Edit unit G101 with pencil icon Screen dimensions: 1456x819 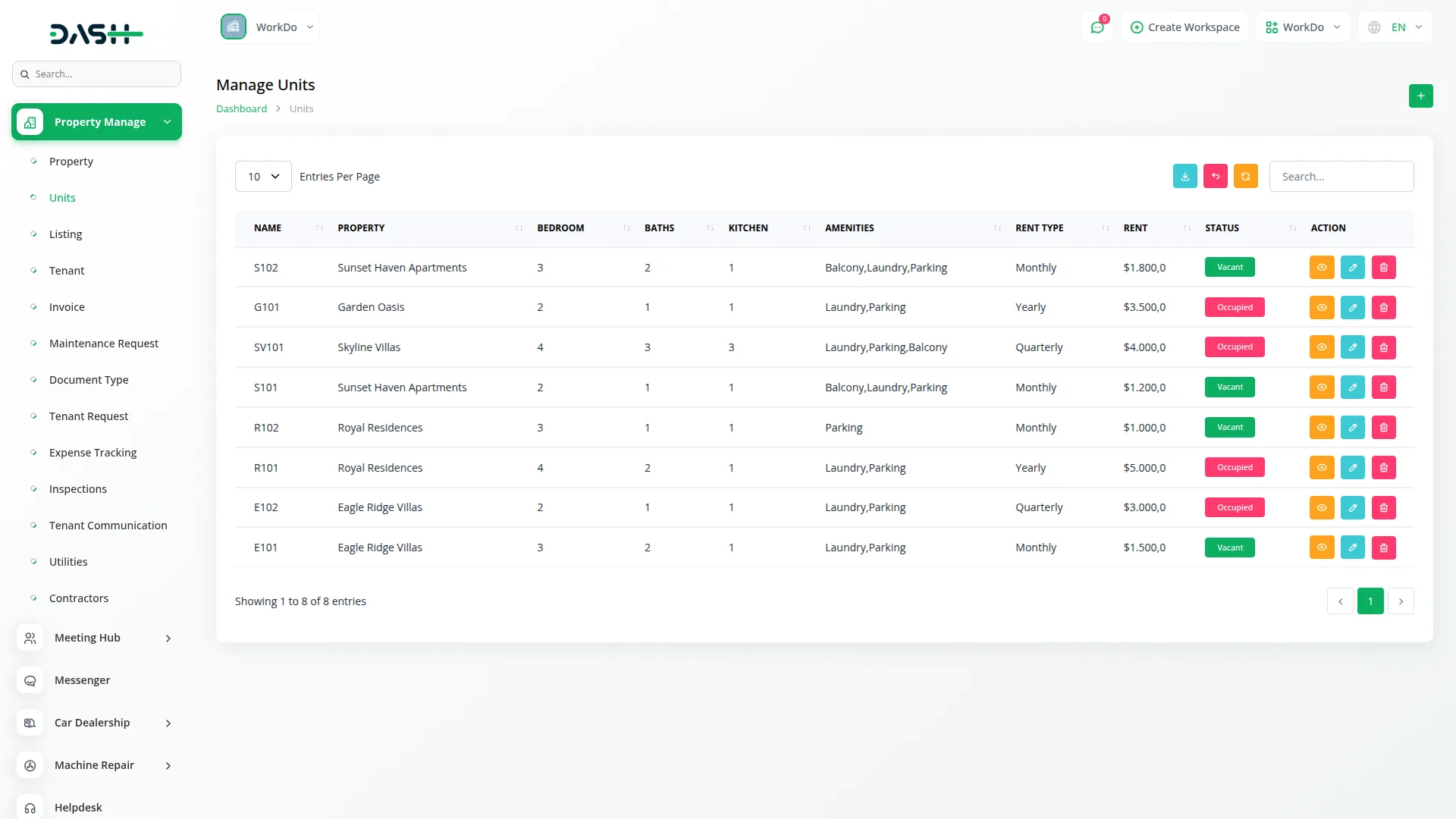pyautogui.click(x=1352, y=307)
